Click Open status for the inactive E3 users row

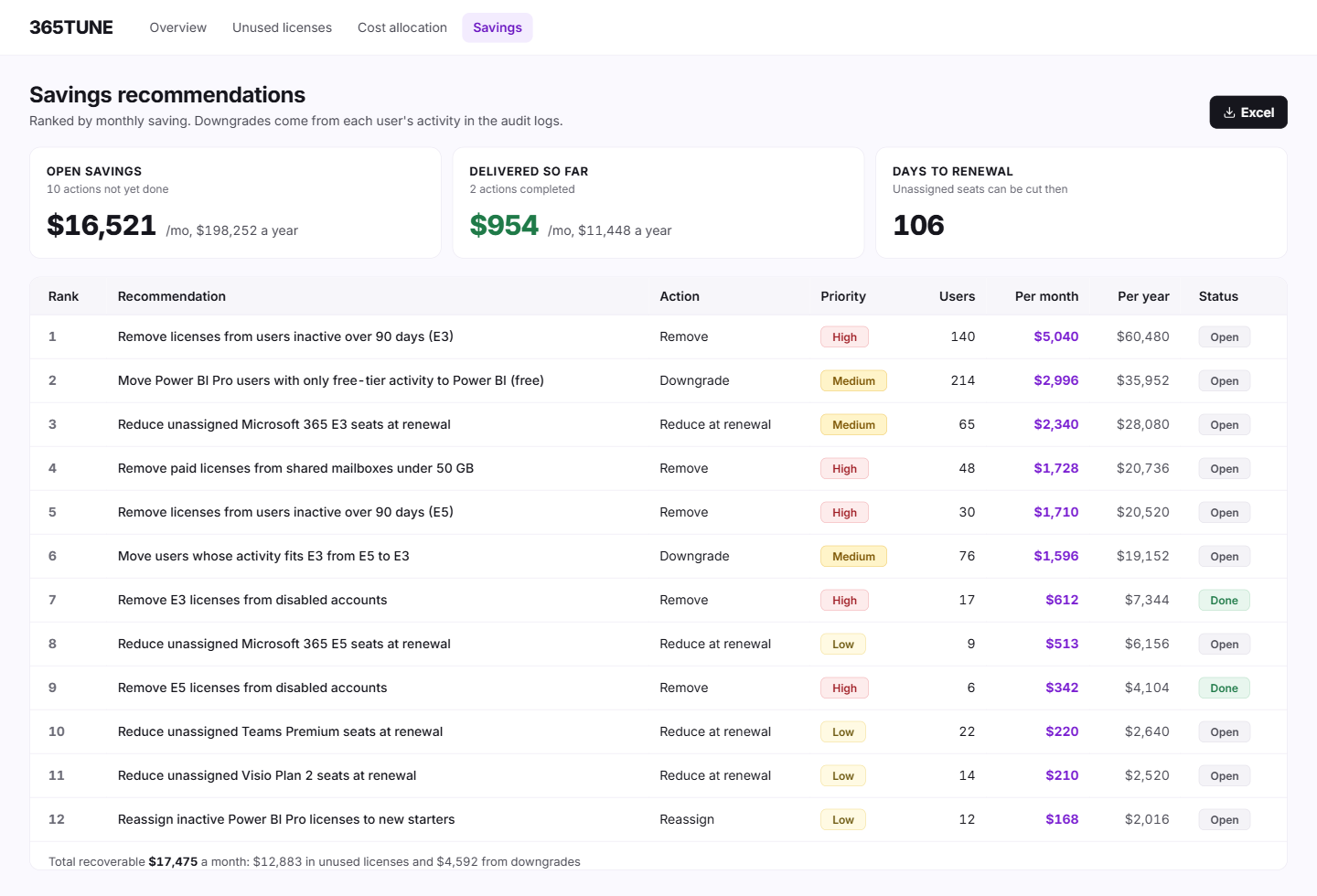coord(1224,337)
